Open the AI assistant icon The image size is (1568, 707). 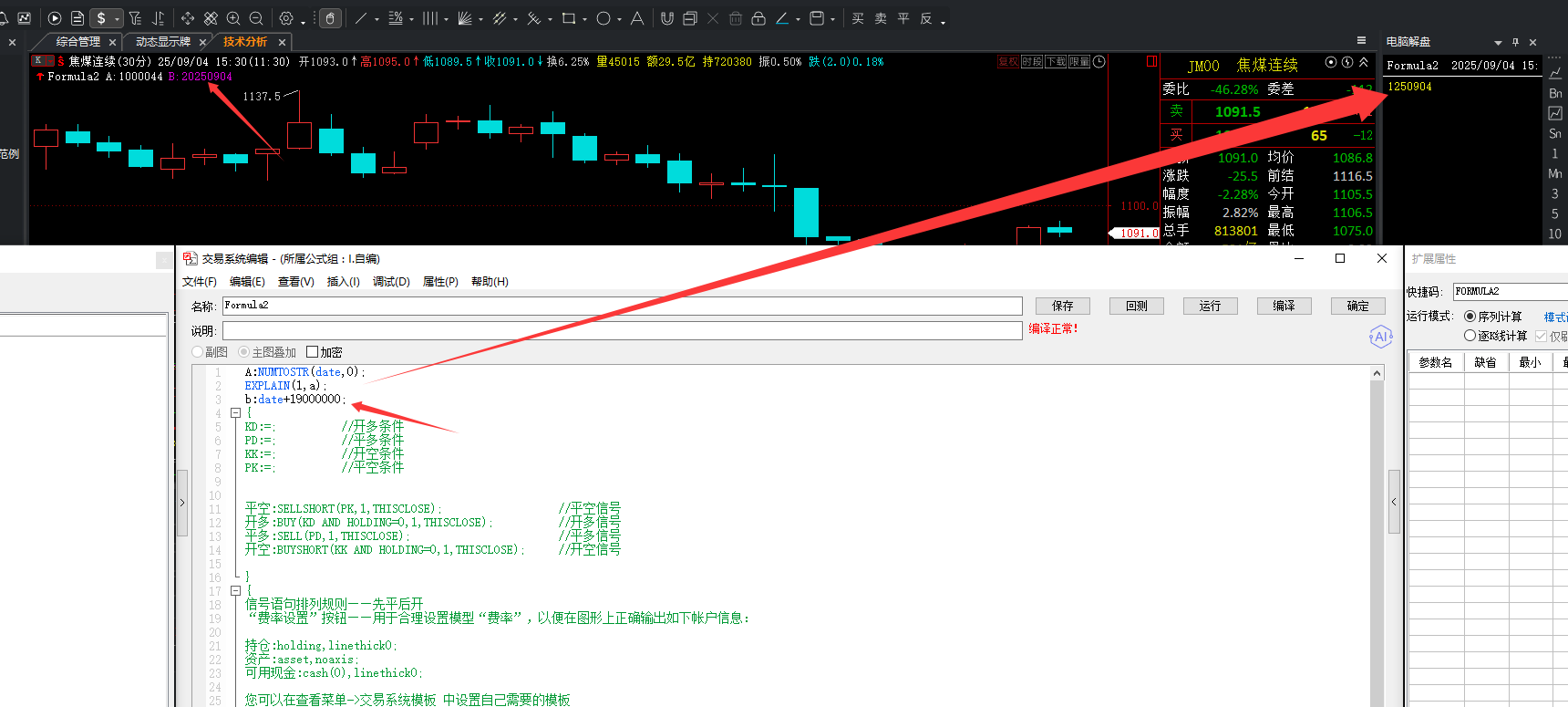(1380, 337)
